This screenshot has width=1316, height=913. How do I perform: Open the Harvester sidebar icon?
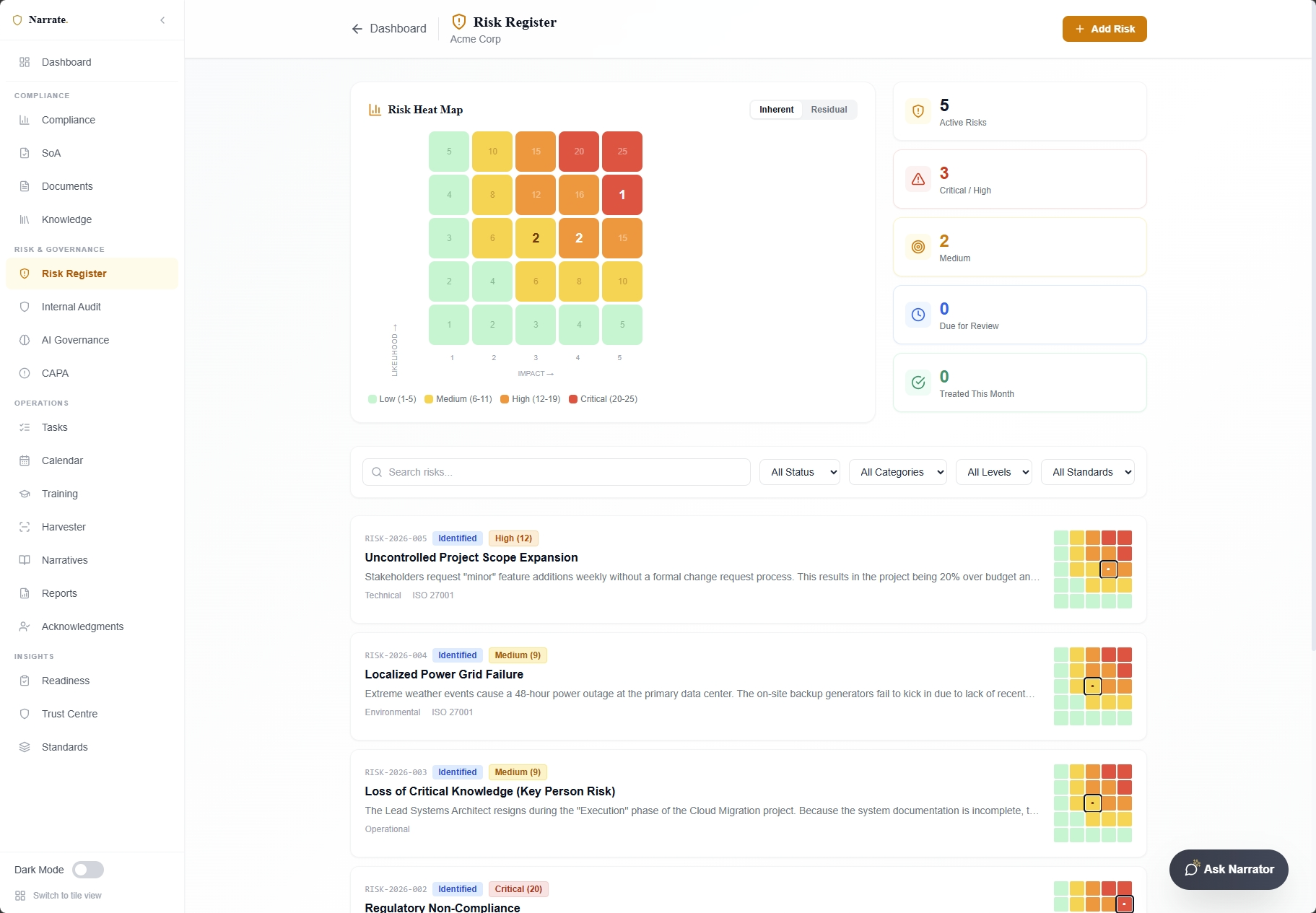pos(24,527)
